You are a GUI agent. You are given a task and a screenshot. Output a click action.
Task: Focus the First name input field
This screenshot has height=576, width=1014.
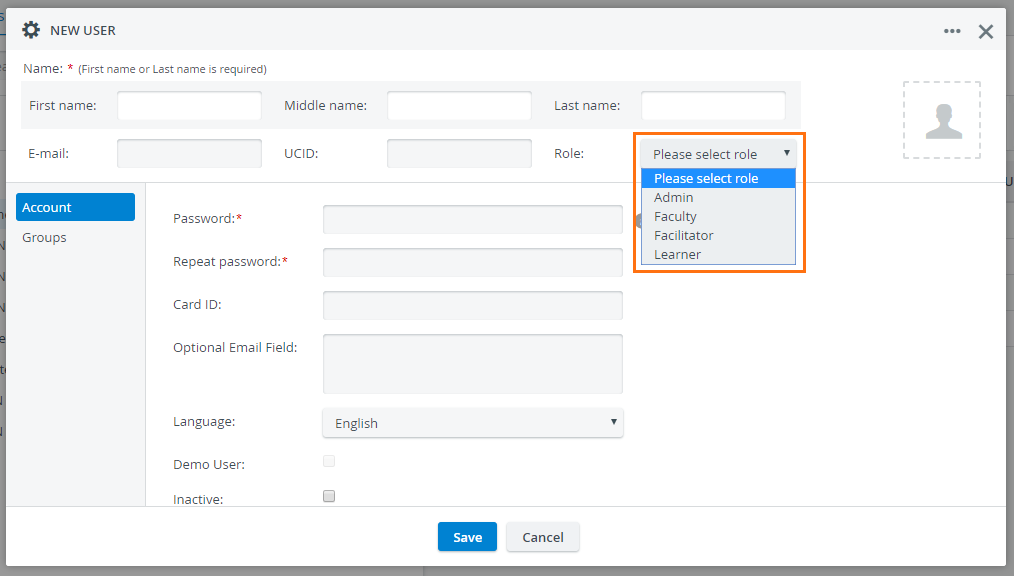pos(189,105)
